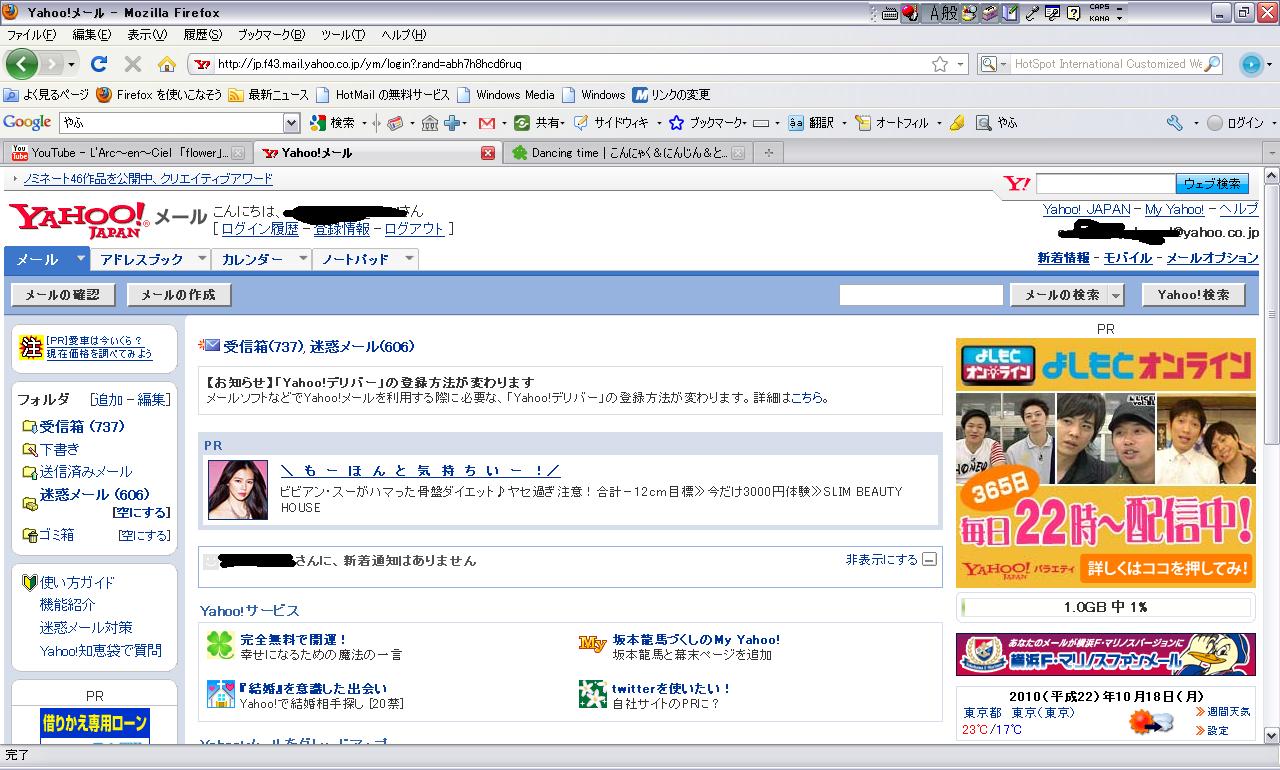Bookmark this page with the star icon
Image resolution: width=1280 pixels, height=770 pixels.
940,64
